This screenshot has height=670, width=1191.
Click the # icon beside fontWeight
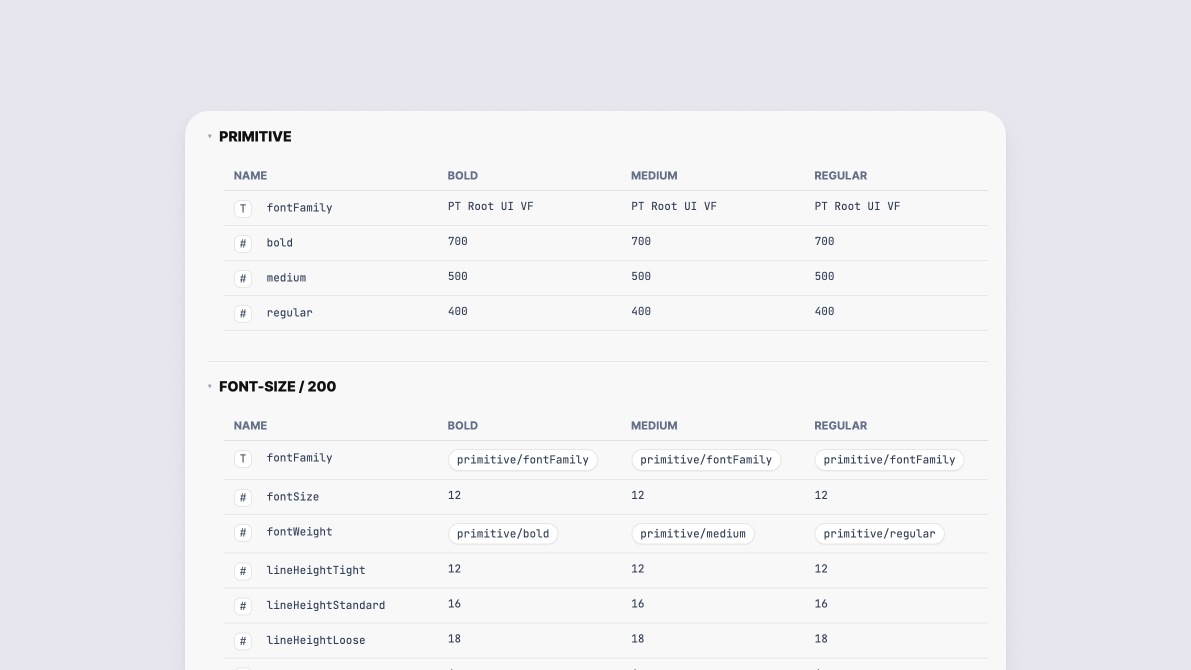(243, 532)
